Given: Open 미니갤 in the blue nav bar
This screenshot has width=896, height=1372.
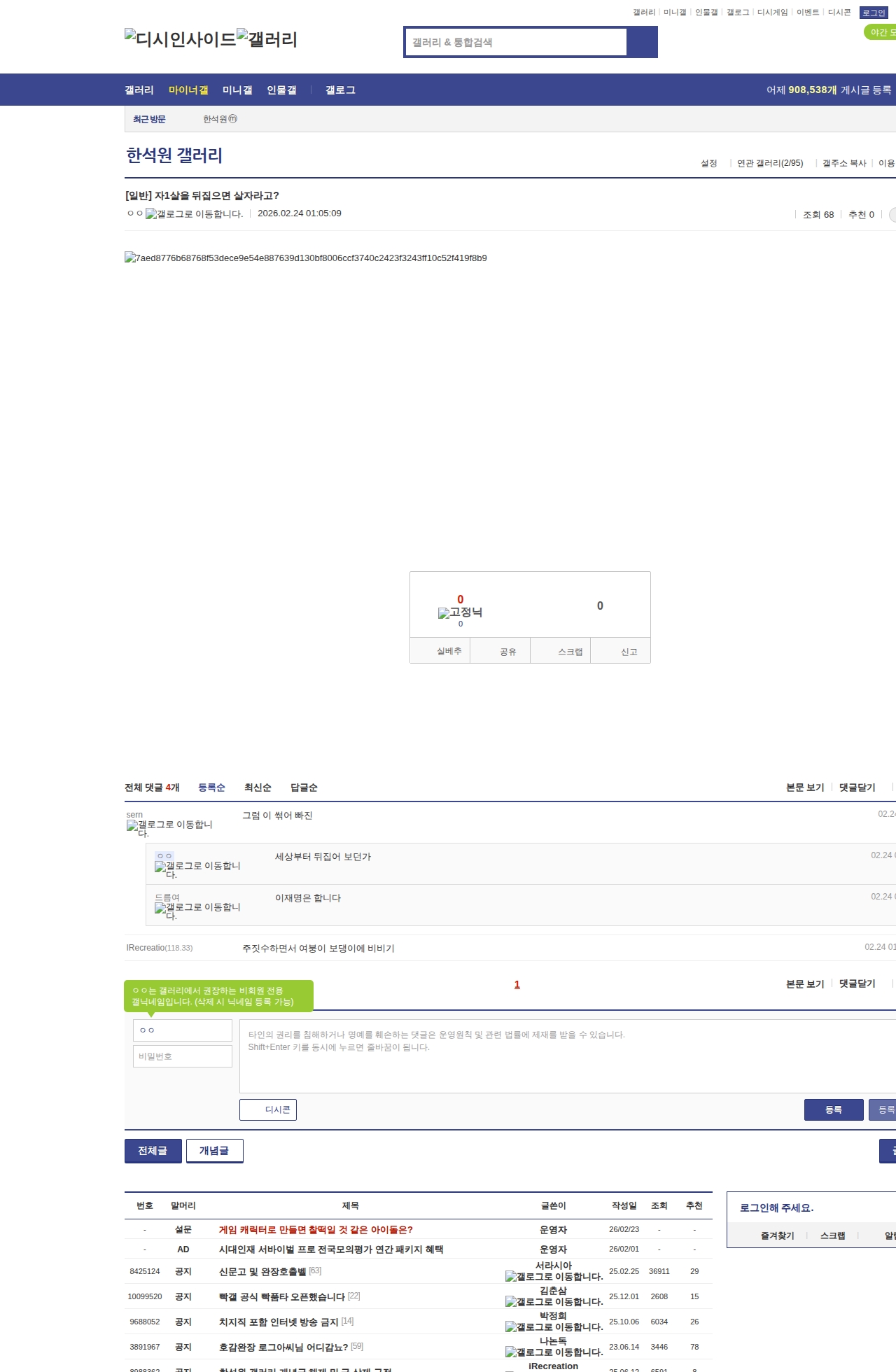Looking at the screenshot, I should pos(237,90).
